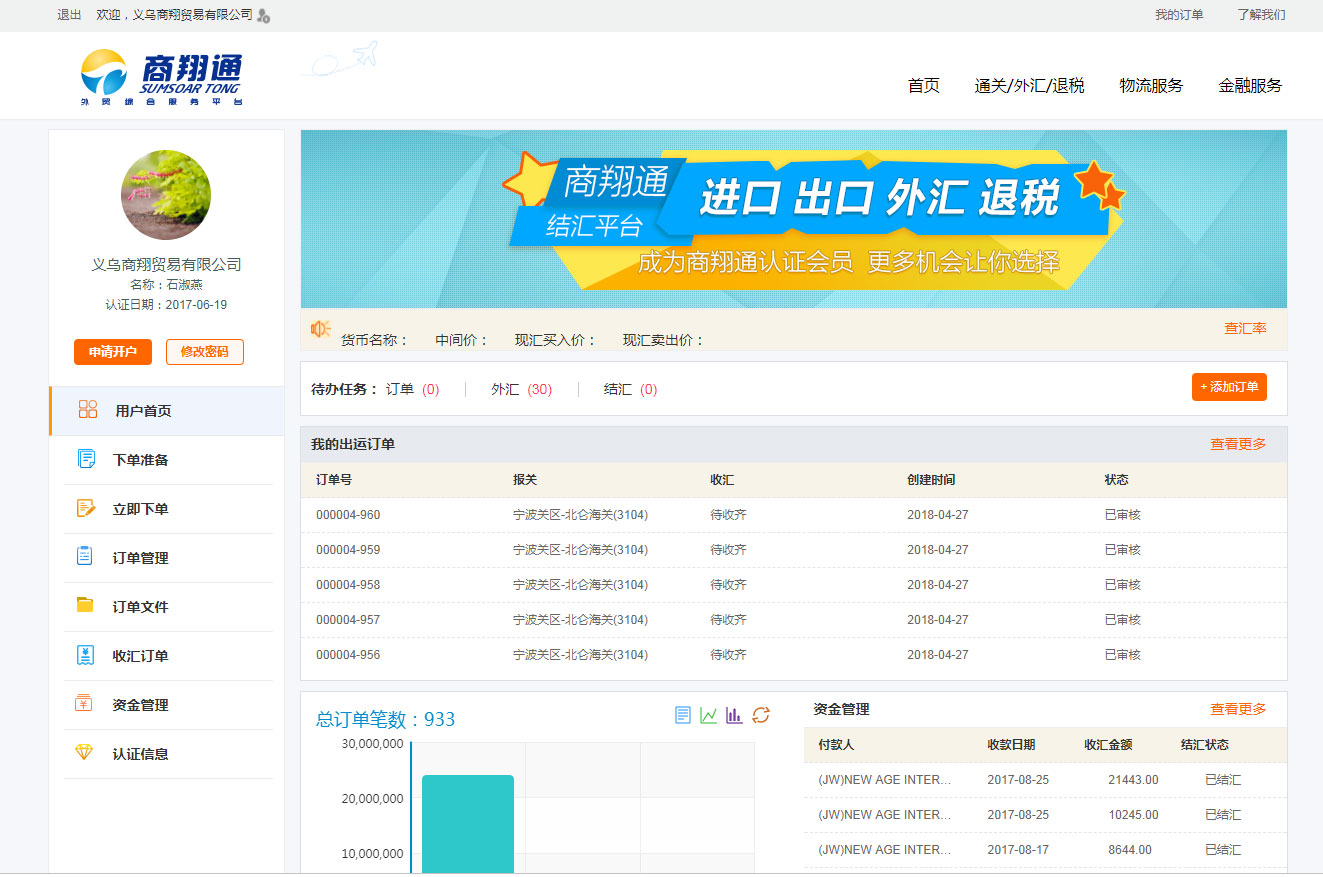Click 查看更多 in 我的出运订单 header
This screenshot has height=877, width=1323.
pos(1238,444)
